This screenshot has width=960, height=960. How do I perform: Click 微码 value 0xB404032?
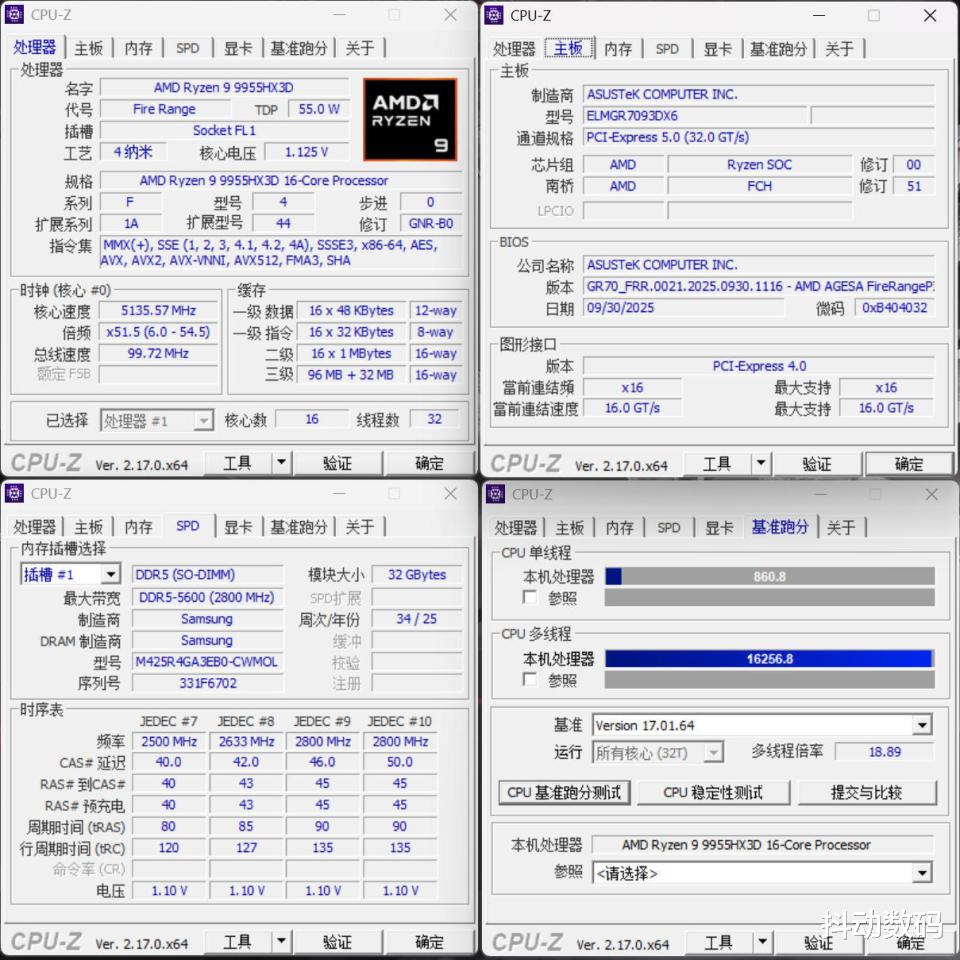(895, 307)
